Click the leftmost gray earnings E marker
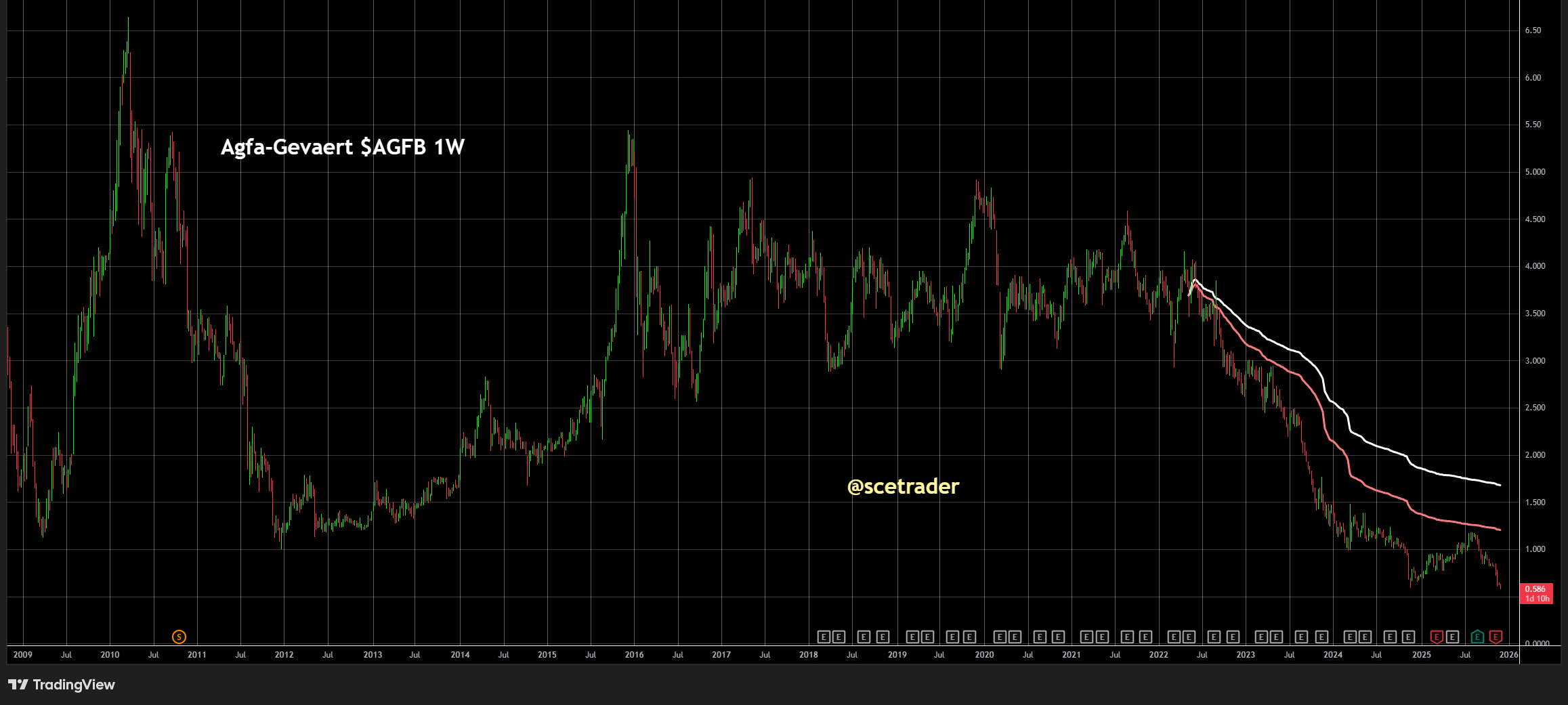This screenshot has height=705, width=1568. pos(824,637)
